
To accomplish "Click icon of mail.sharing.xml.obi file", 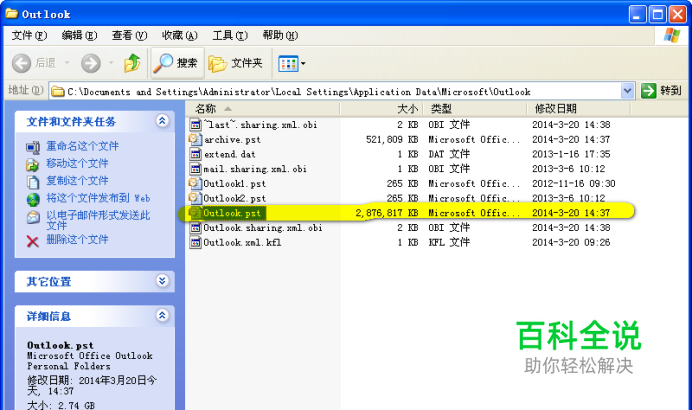I will [196, 169].
